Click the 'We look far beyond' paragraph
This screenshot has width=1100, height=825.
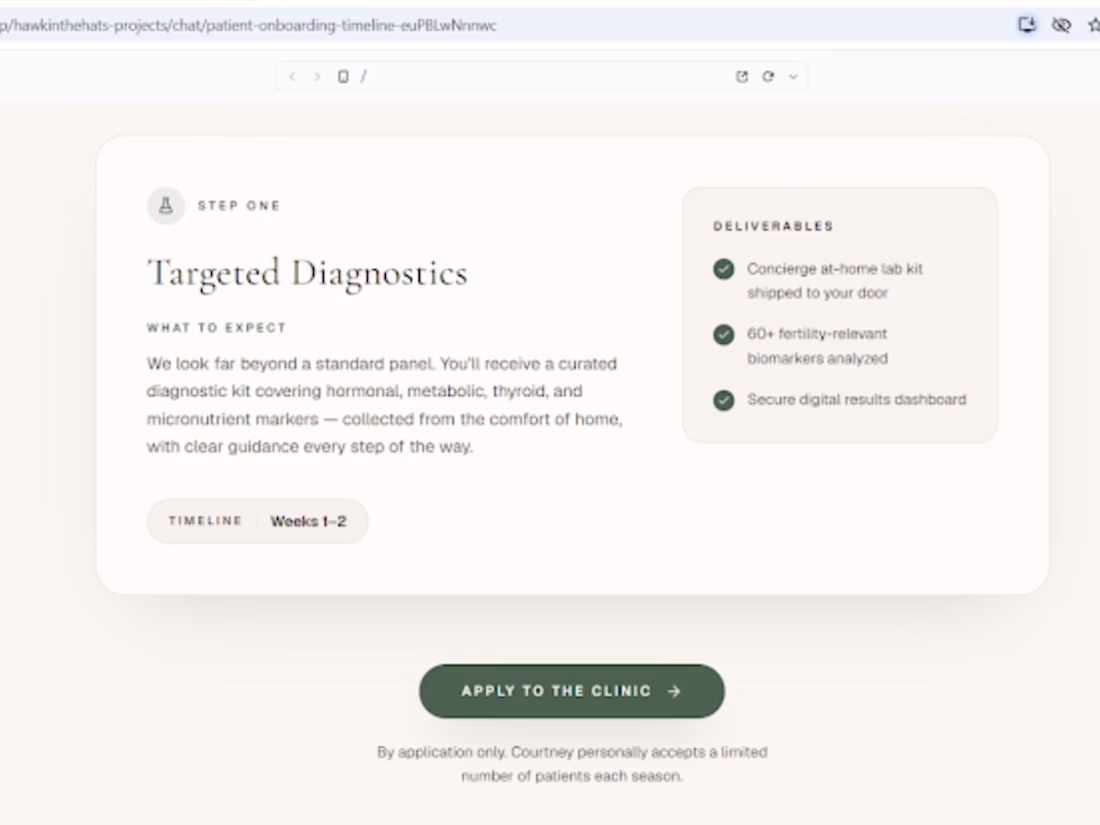pyautogui.click(x=384, y=405)
